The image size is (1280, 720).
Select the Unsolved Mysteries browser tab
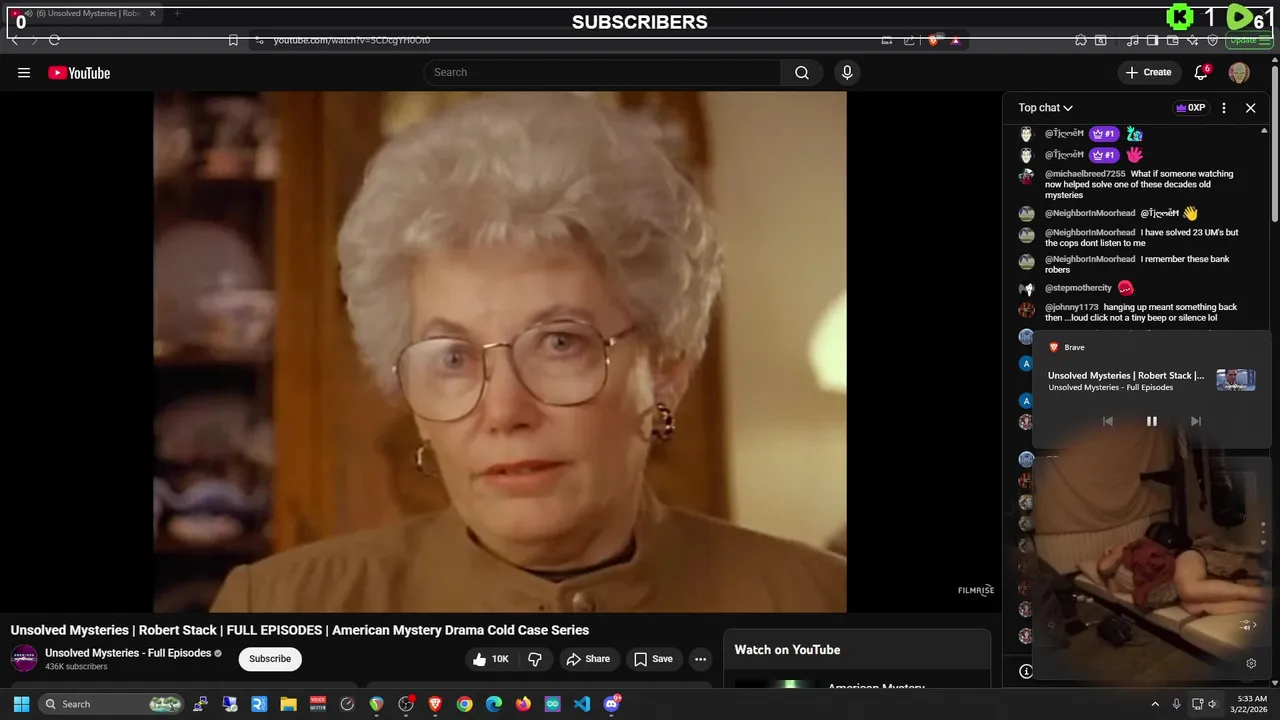point(86,14)
